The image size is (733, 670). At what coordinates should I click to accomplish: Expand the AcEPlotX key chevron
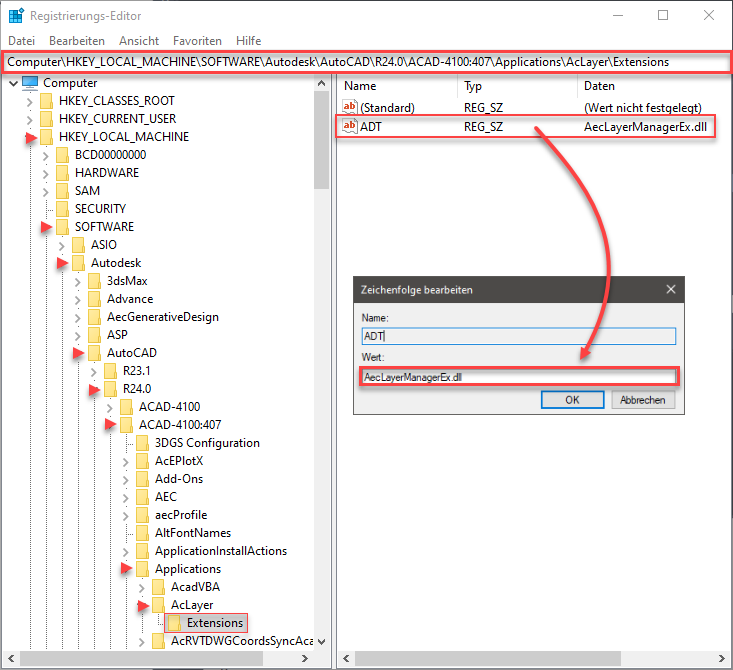pyautogui.click(x=125, y=461)
